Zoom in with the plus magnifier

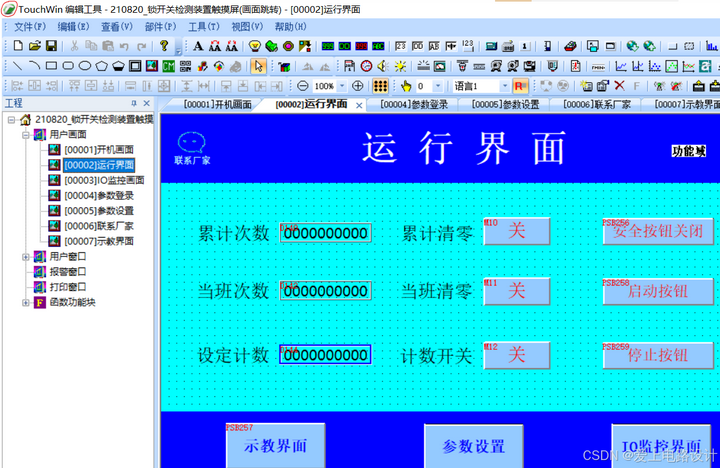pos(357,86)
